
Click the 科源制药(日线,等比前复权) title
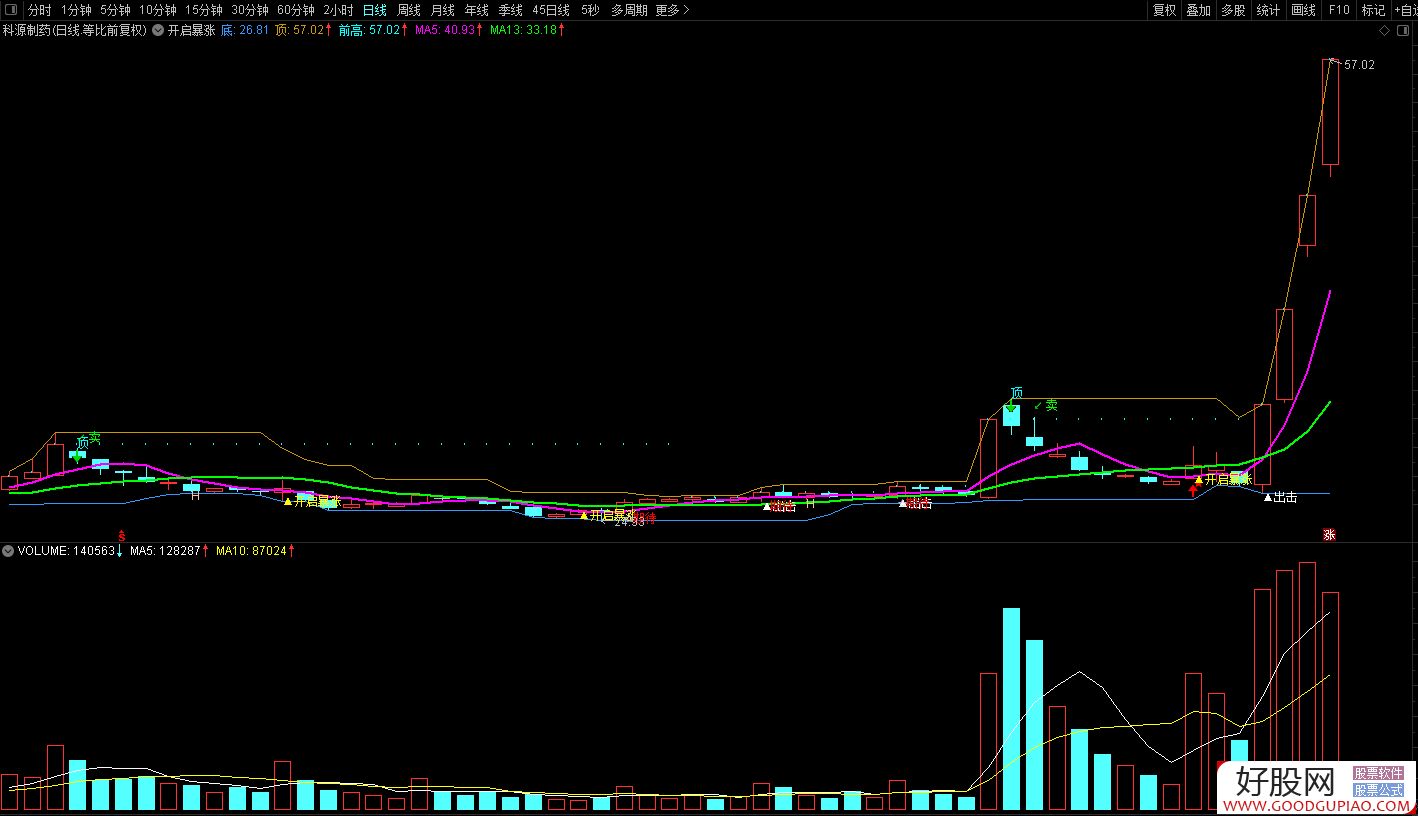pos(75,30)
